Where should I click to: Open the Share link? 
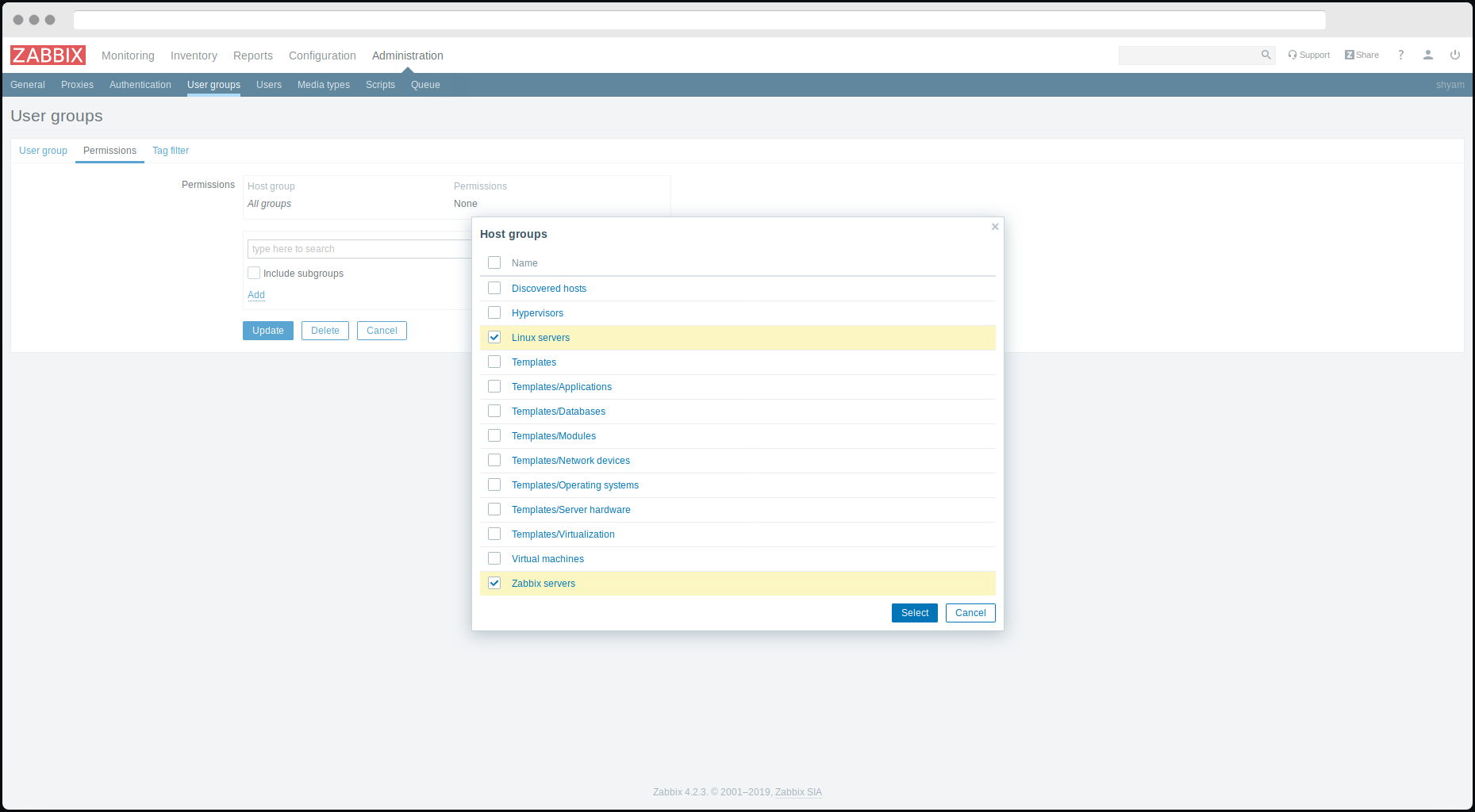click(x=1362, y=55)
